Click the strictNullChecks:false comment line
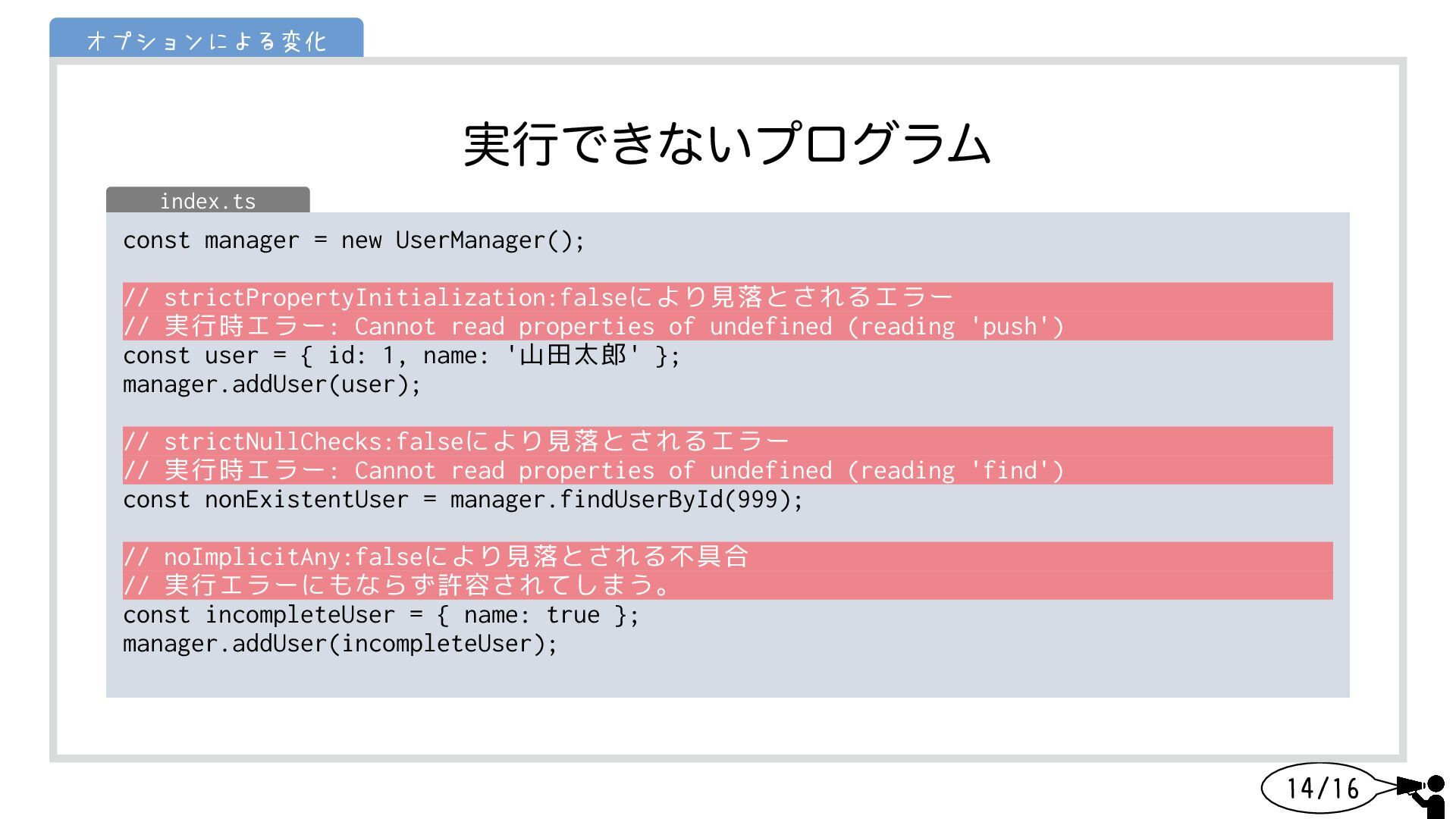Viewport: 1456px width, 819px height. 455,441
